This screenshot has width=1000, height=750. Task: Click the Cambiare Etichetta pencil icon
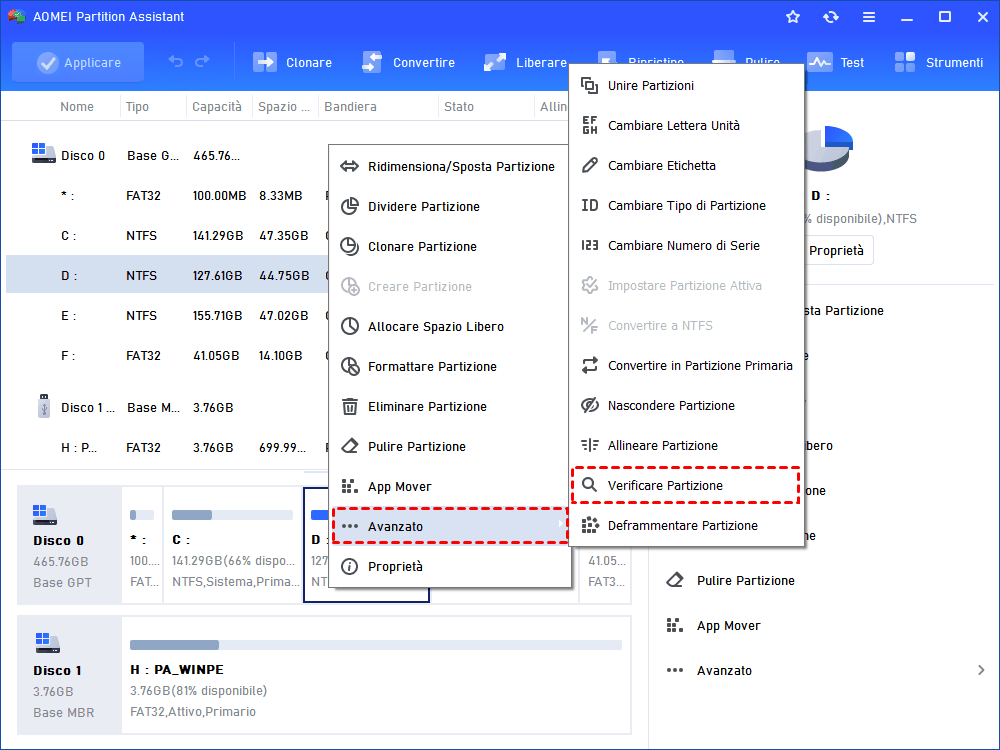590,165
